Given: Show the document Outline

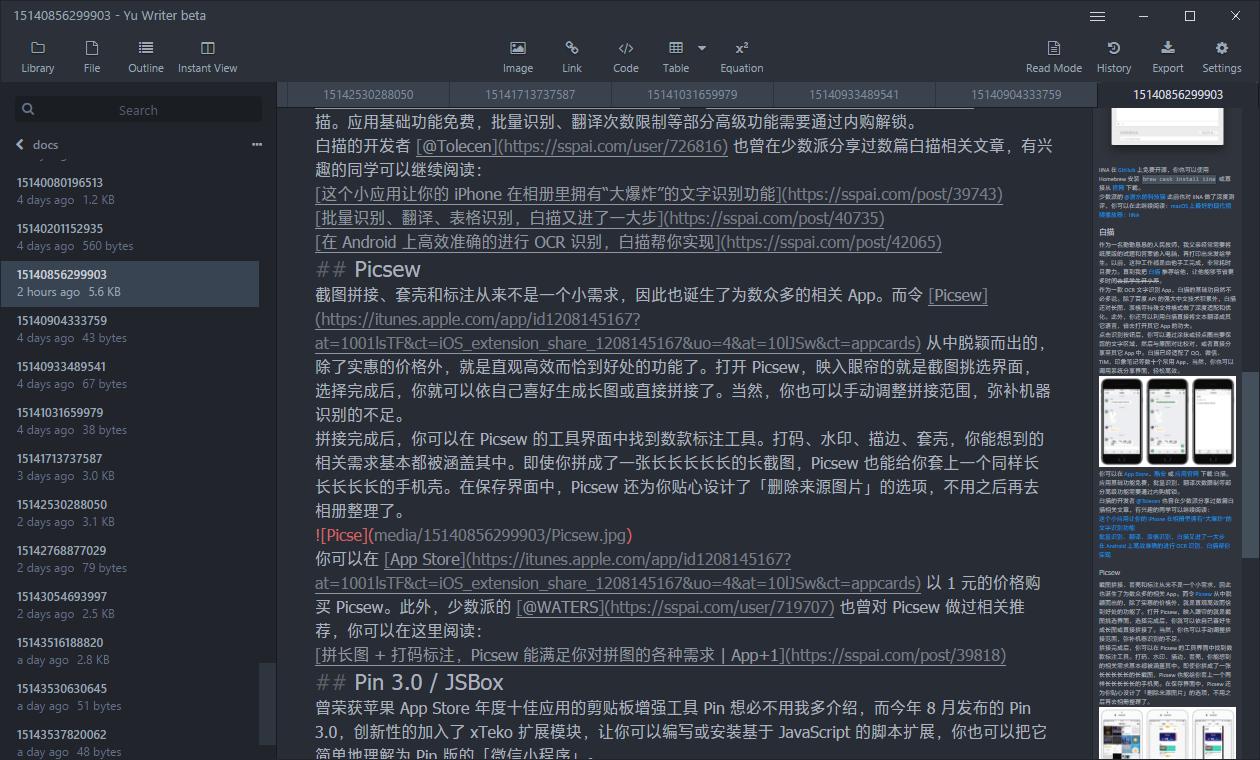Looking at the screenshot, I should [146, 57].
